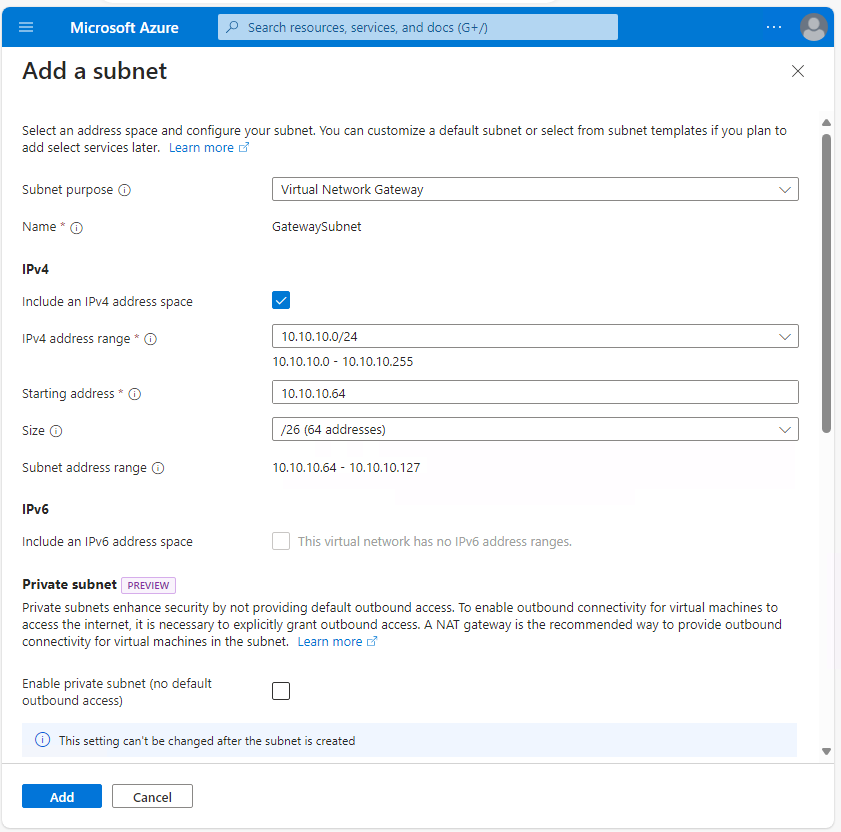Click info icon next to Starting address
This screenshot has height=832, width=841.
(x=135, y=393)
